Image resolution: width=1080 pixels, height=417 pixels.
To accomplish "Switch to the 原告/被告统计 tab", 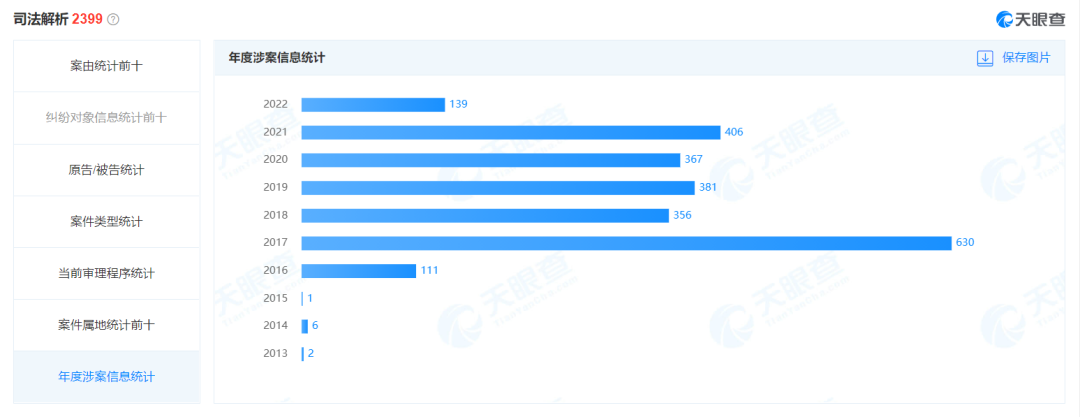I will click(107, 170).
